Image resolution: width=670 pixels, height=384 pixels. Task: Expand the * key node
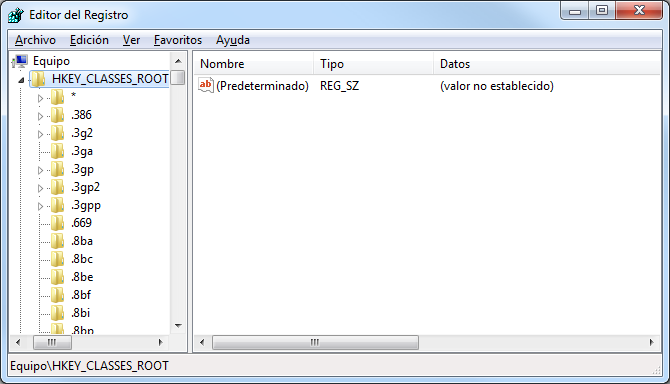(40, 98)
